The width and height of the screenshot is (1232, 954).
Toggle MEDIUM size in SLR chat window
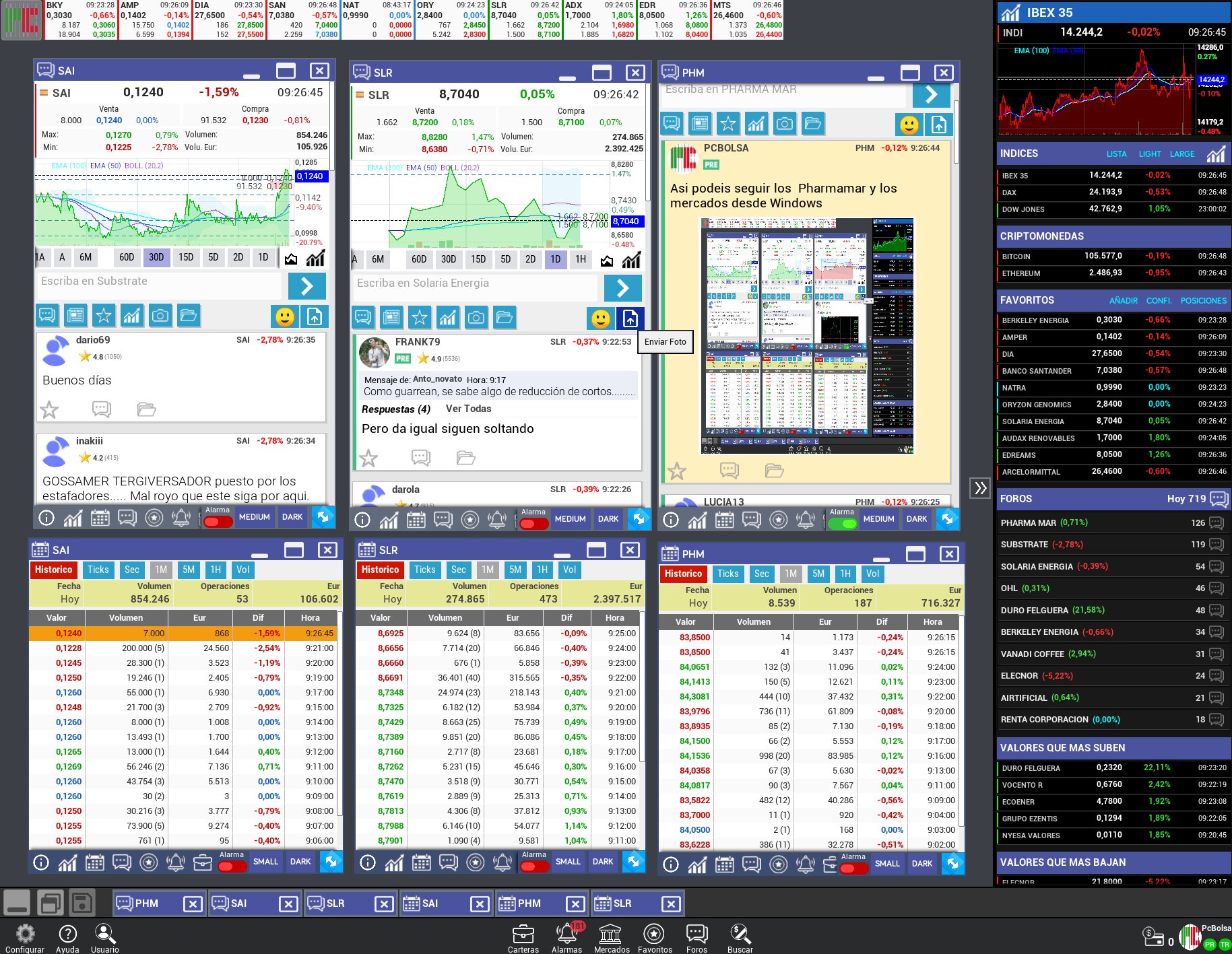(x=571, y=519)
